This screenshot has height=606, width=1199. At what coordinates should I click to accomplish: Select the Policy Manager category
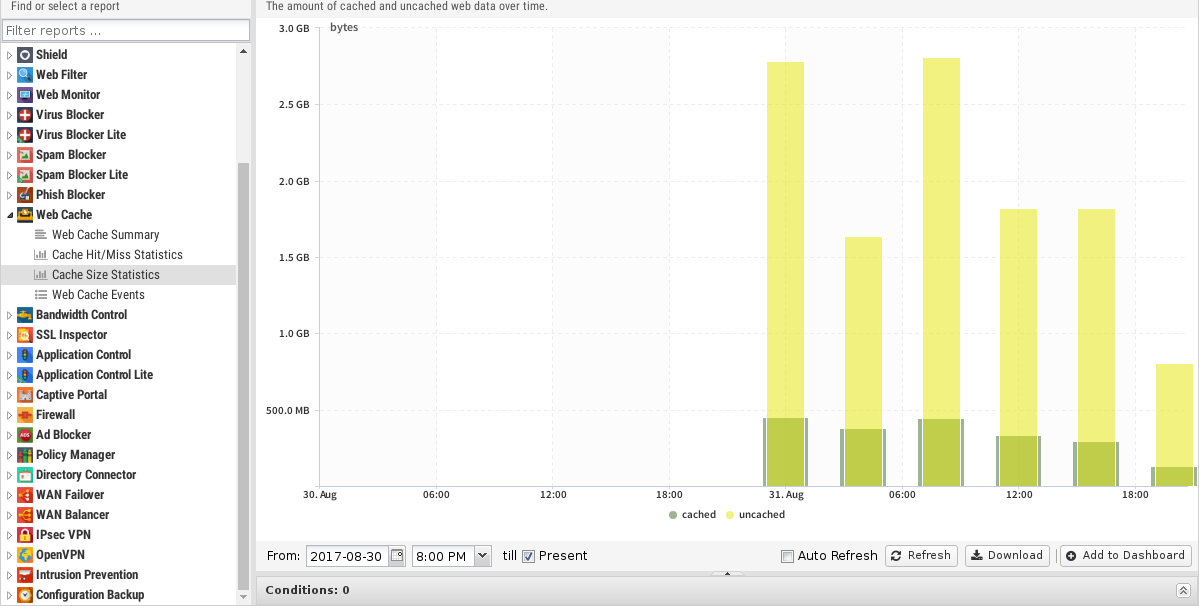75,455
